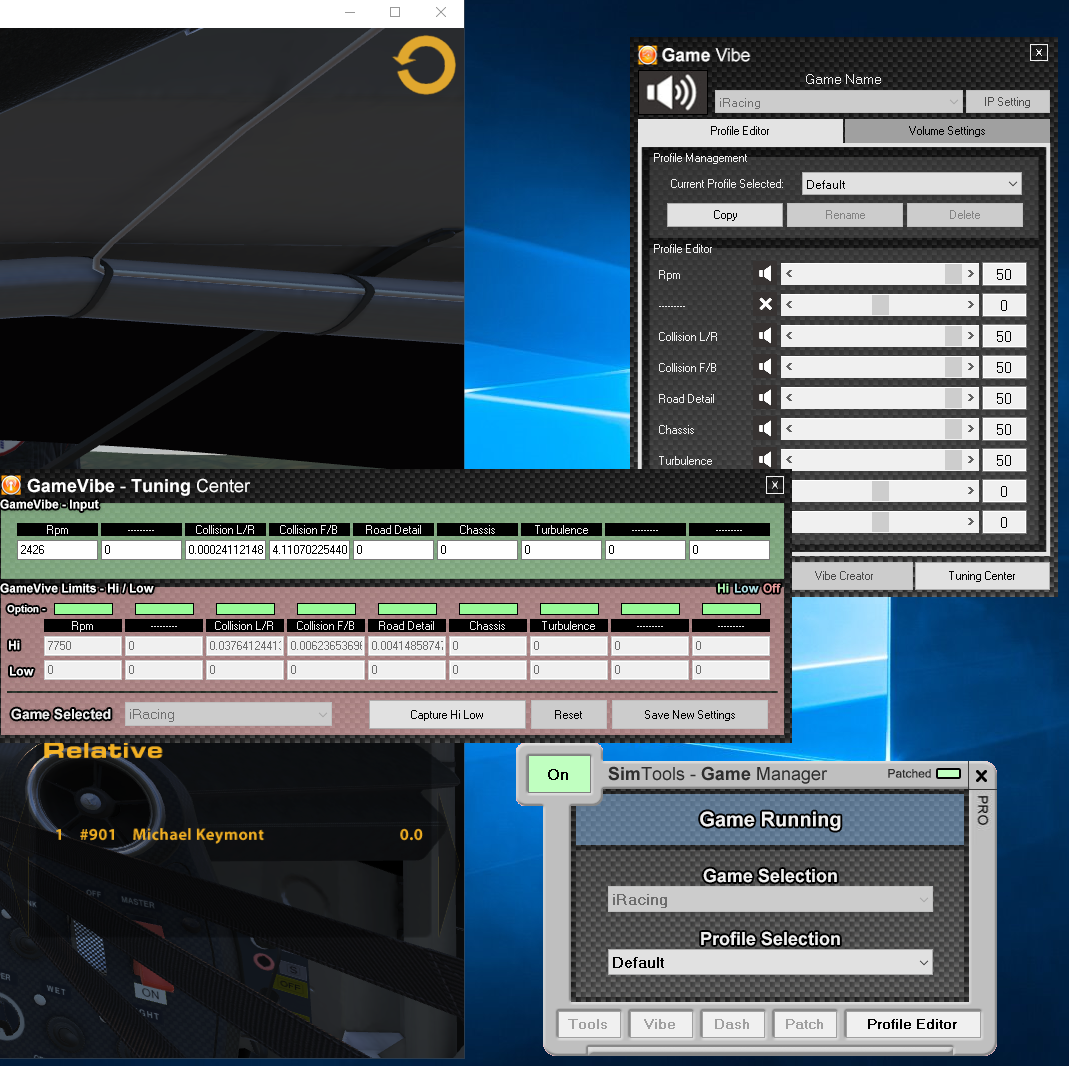Image resolution: width=1069 pixels, height=1066 pixels.
Task: Open the Game Selected dropdown in Tuning Center
Action: click(228, 714)
